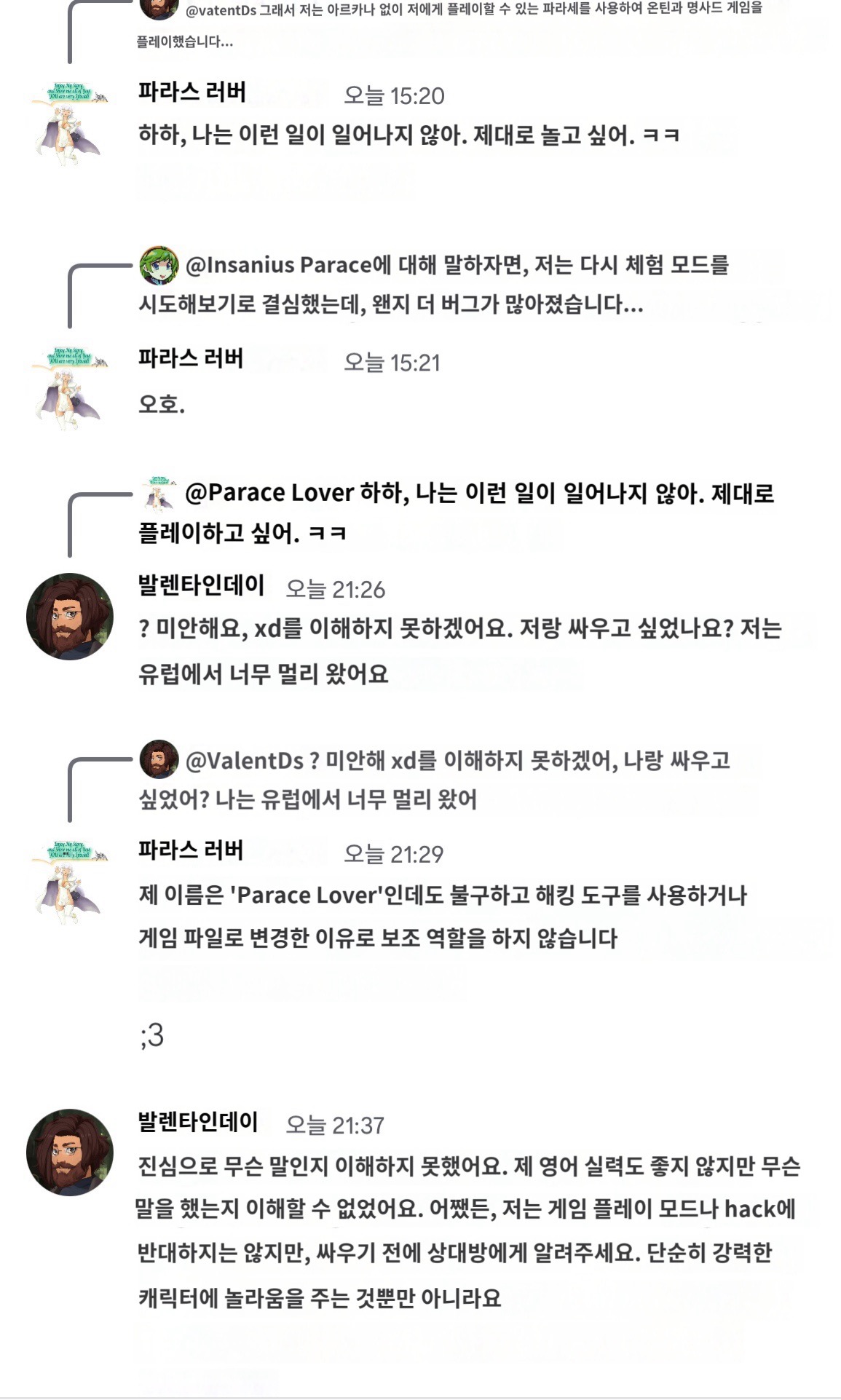Click the small avatar in the @vatentDs reply preview
The image size is (841, 1400).
pos(159,9)
